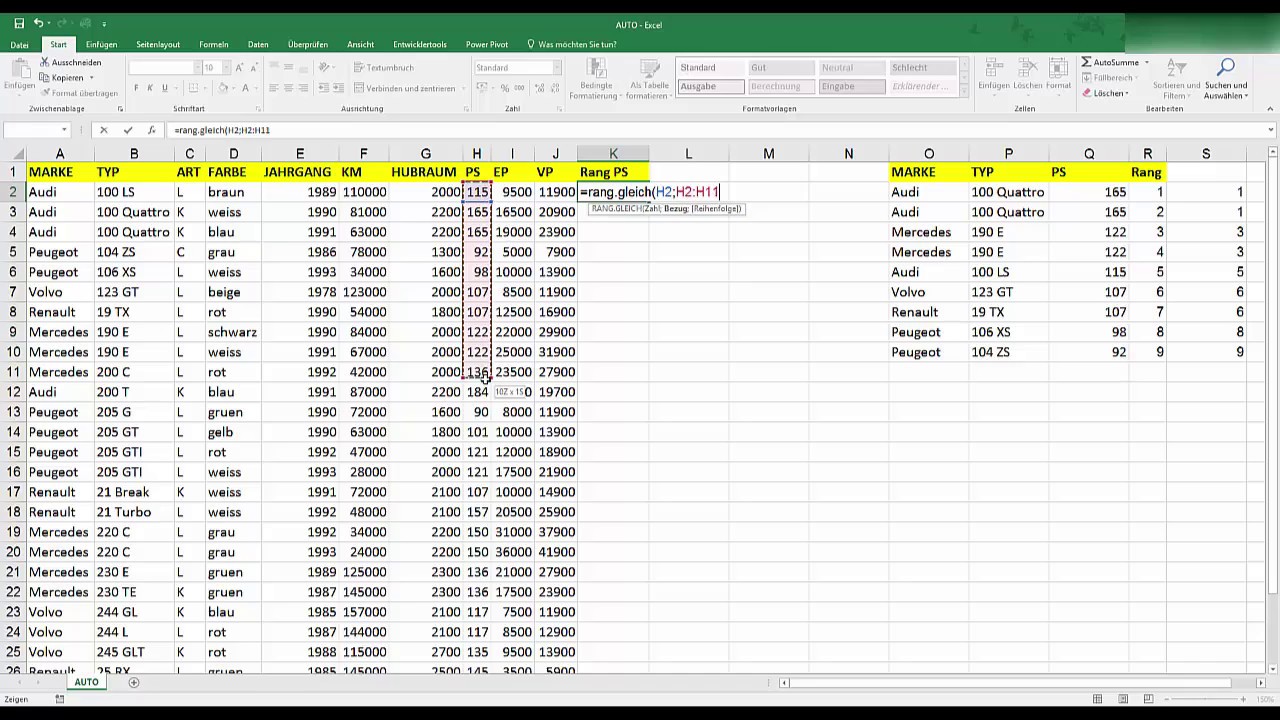Toggle bold with the F button
The image size is (1280, 720).
[x=137, y=88]
